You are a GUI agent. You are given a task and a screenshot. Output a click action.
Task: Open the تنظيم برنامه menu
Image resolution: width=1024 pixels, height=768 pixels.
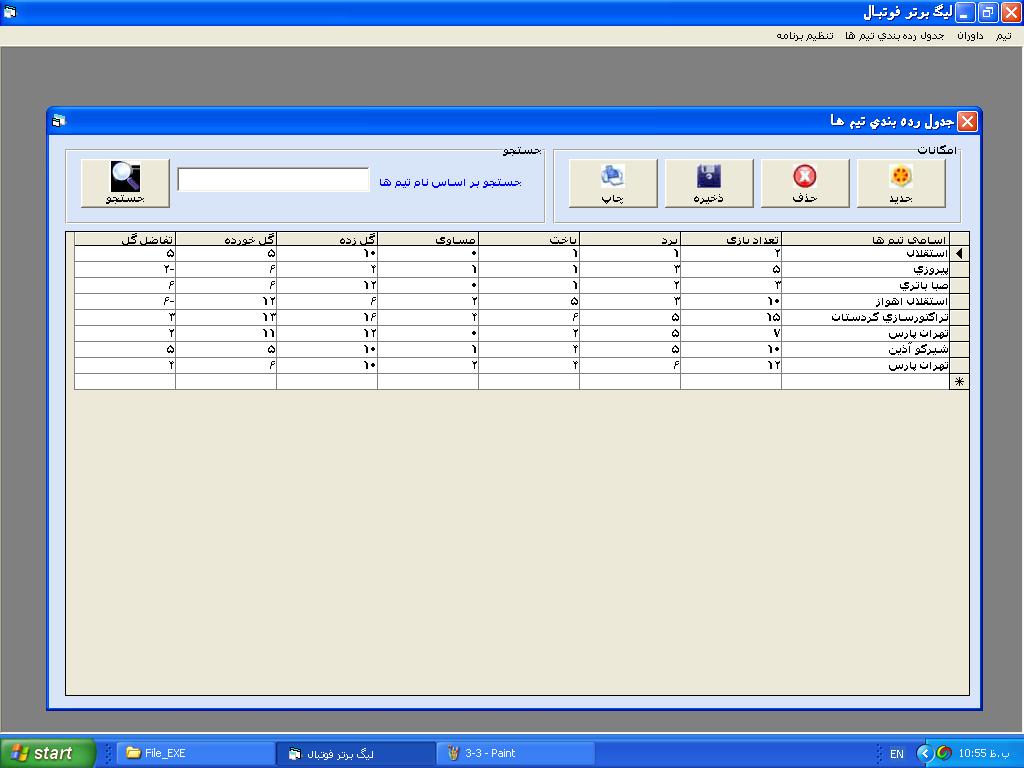pos(805,36)
